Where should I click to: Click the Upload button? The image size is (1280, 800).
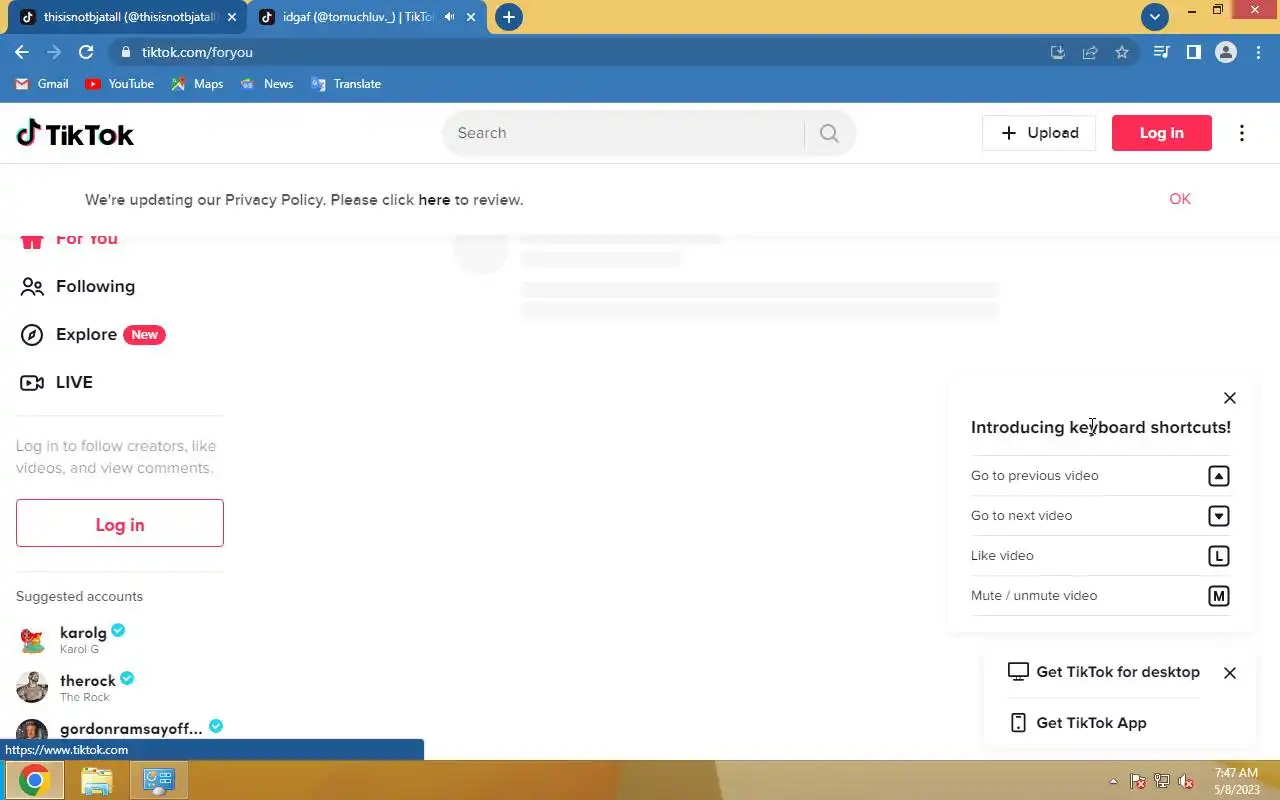pos(1039,133)
